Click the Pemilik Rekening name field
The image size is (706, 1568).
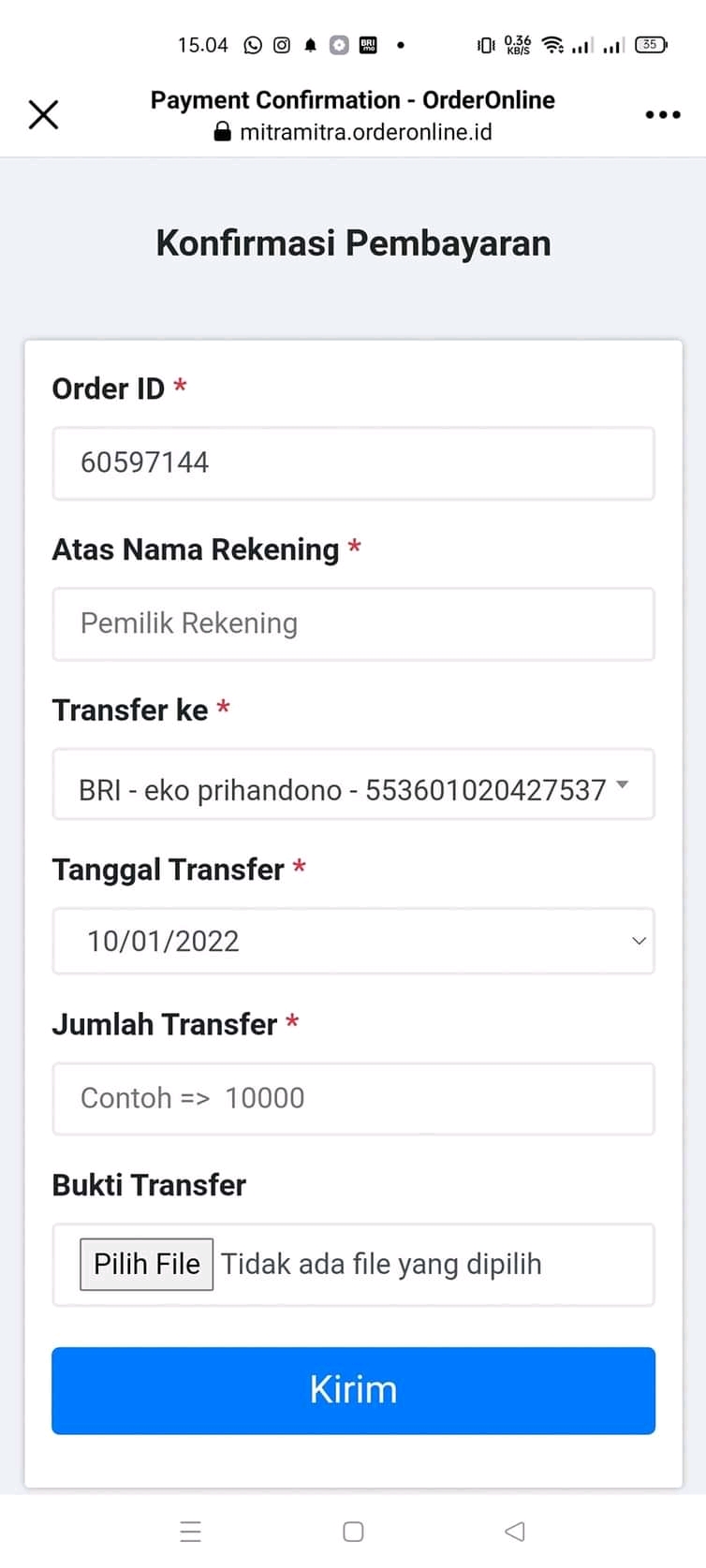352,623
